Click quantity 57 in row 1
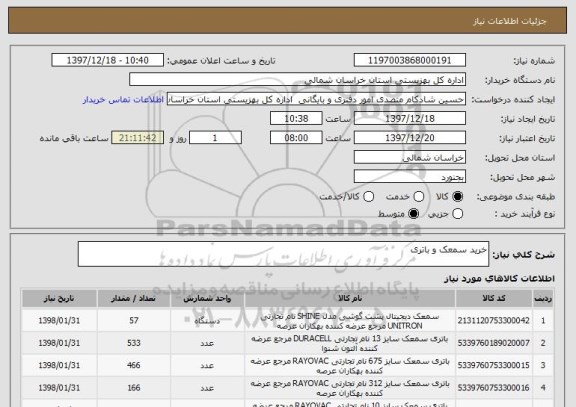Viewport: 576px width, 407px height. [x=134, y=321]
